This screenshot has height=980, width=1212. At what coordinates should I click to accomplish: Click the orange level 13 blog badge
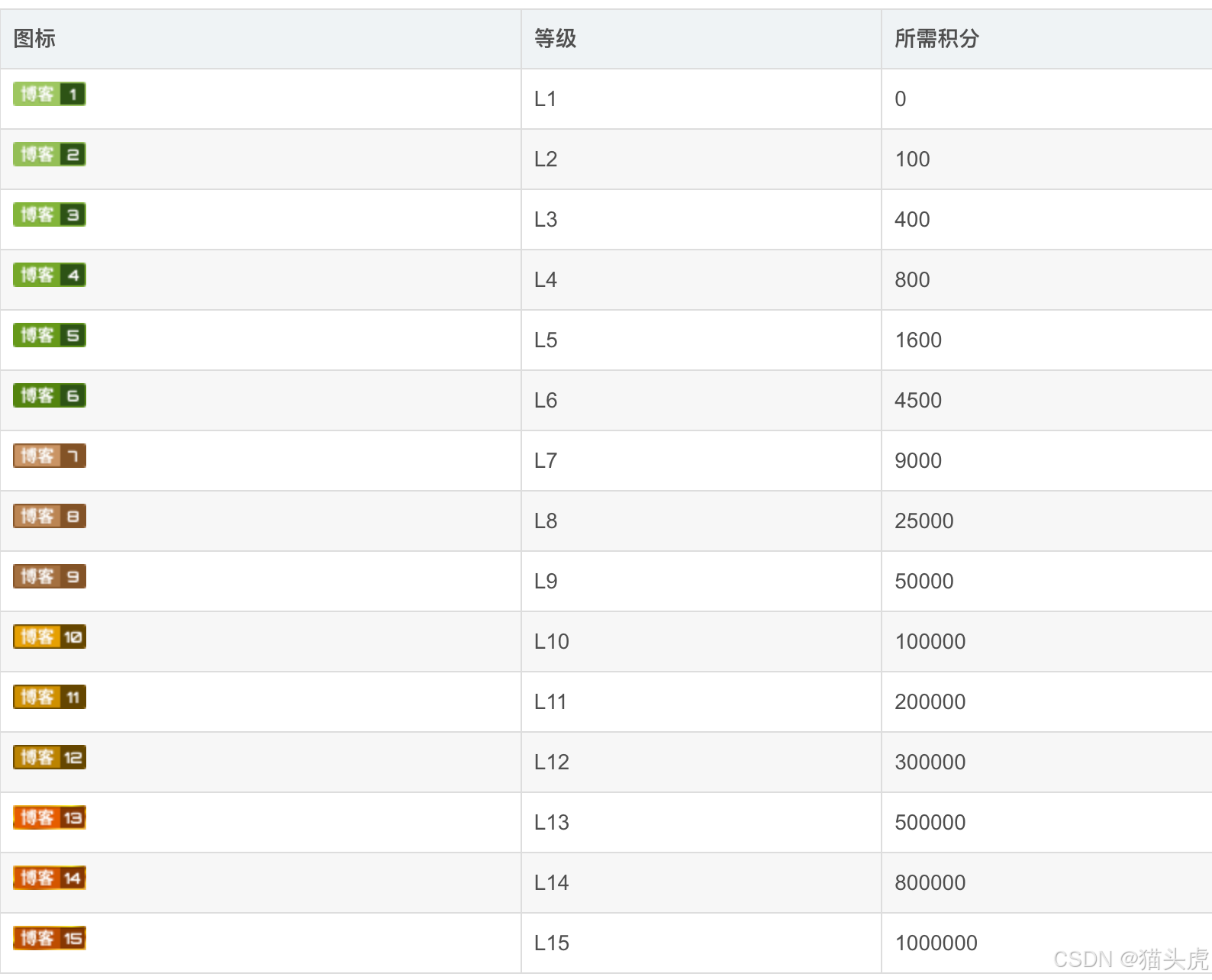50,817
